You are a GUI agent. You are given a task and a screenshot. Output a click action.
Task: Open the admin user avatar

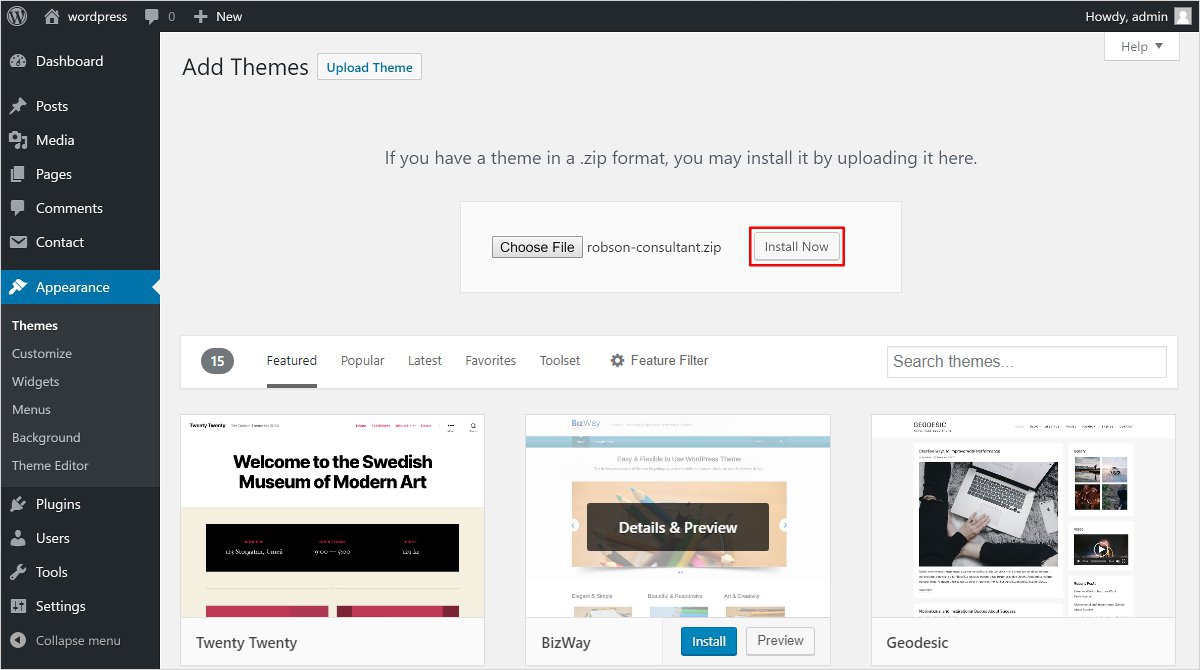[x=1183, y=16]
